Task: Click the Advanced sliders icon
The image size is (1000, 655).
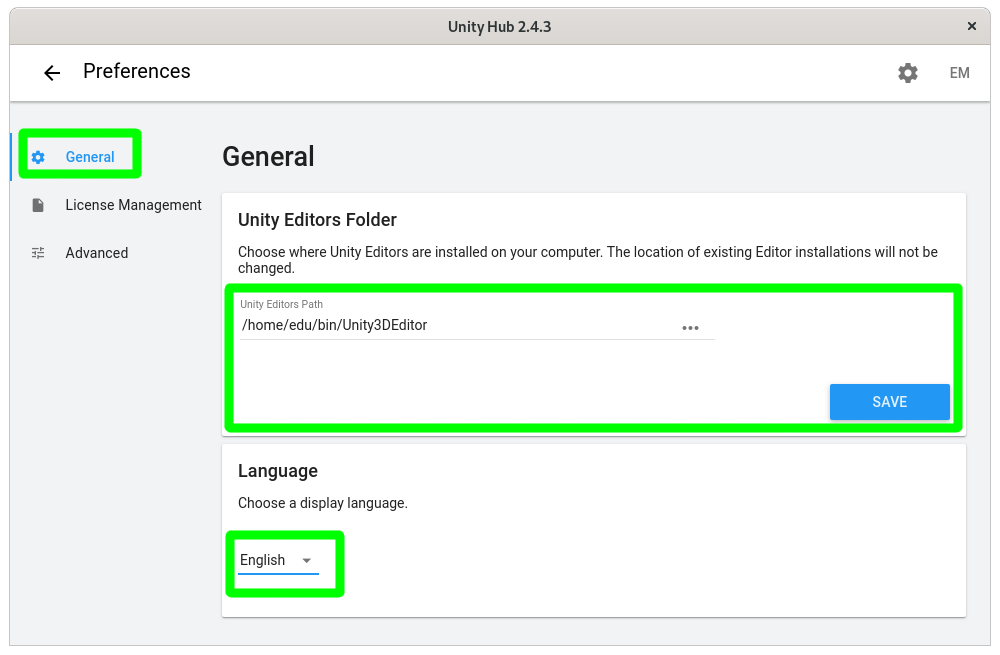Action: click(x=38, y=253)
